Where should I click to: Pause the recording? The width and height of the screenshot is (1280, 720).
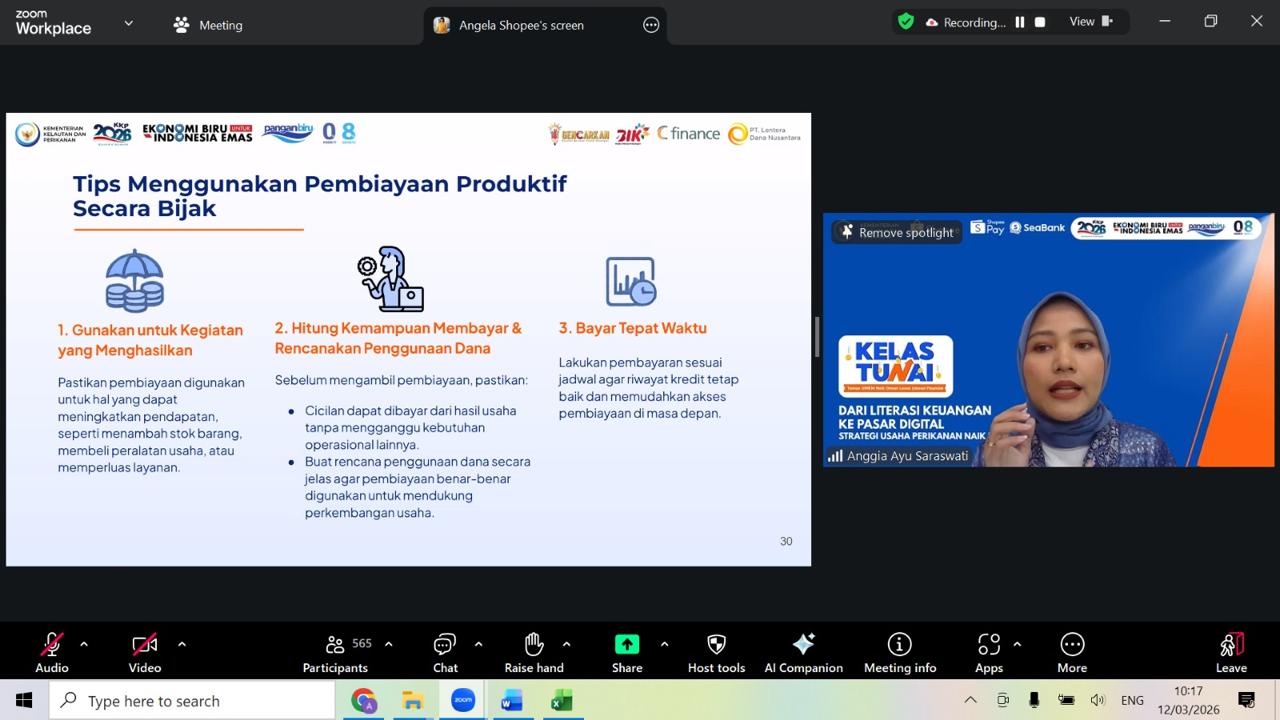(x=1020, y=22)
